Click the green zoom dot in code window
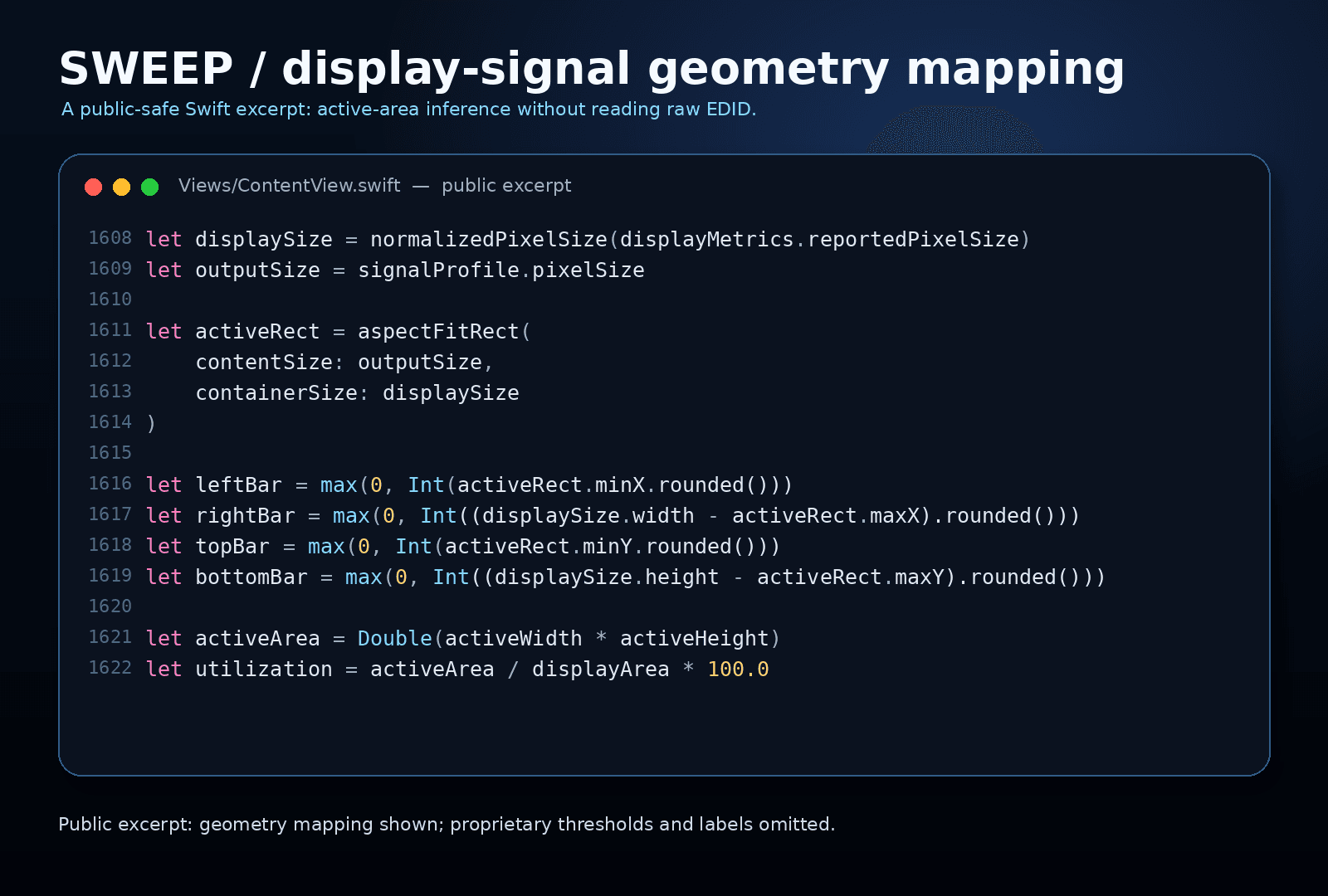This screenshot has height=896, width=1328. tap(149, 187)
